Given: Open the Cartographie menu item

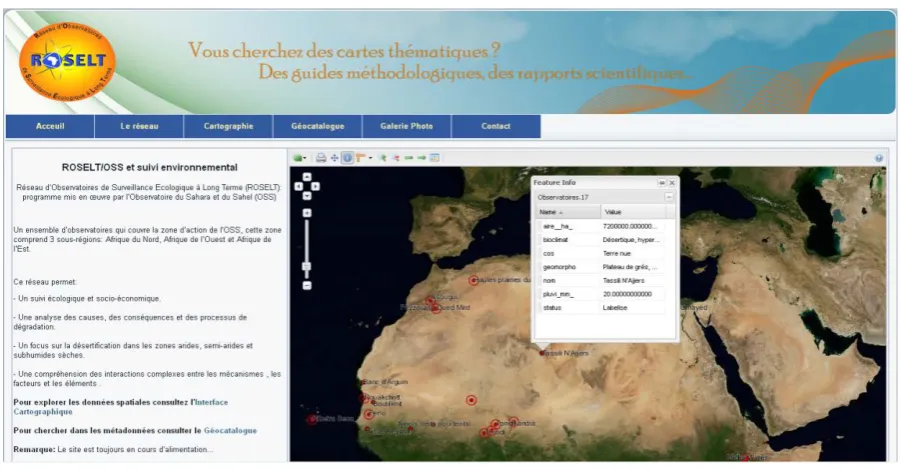Looking at the screenshot, I should coord(229,126).
